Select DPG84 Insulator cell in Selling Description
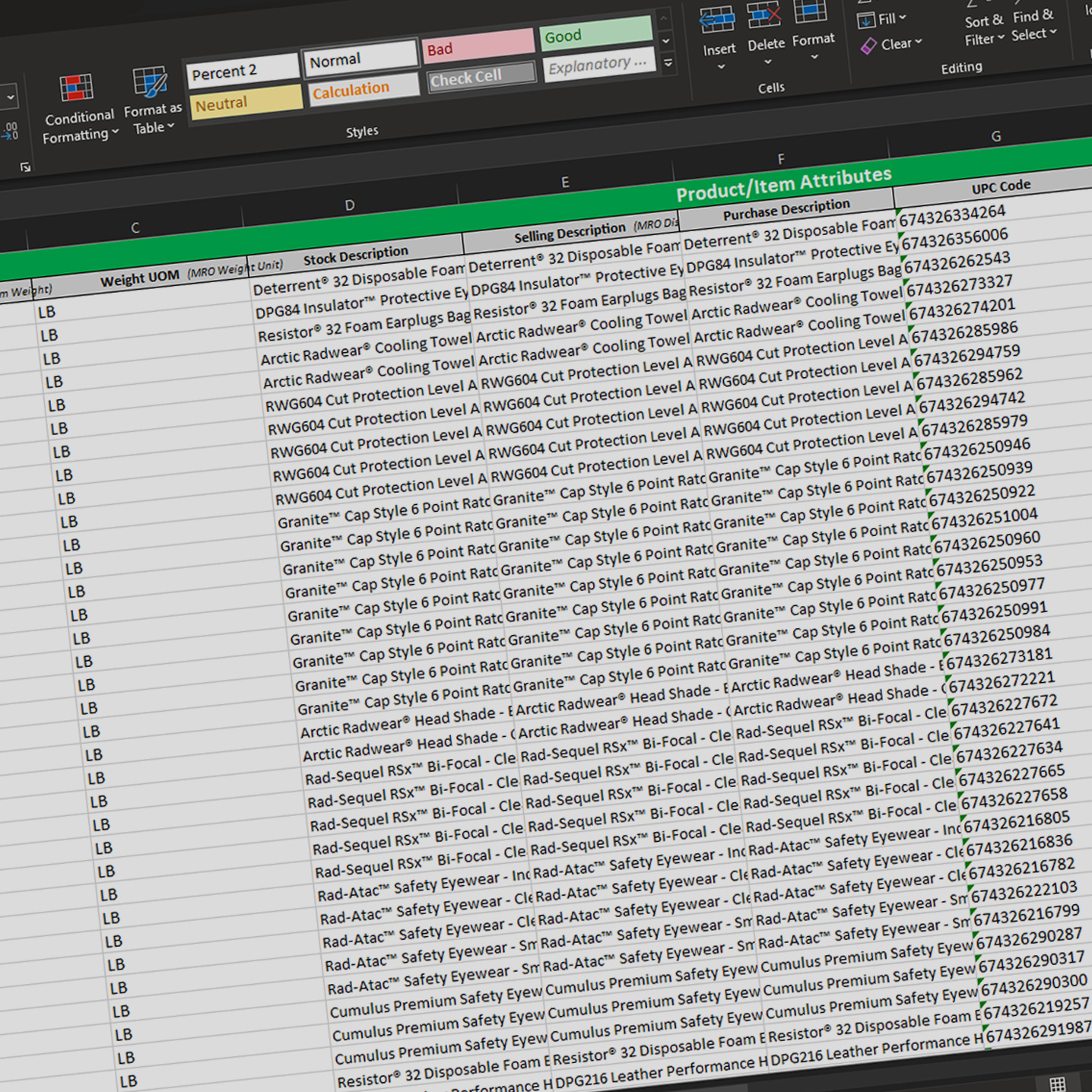 [578, 281]
